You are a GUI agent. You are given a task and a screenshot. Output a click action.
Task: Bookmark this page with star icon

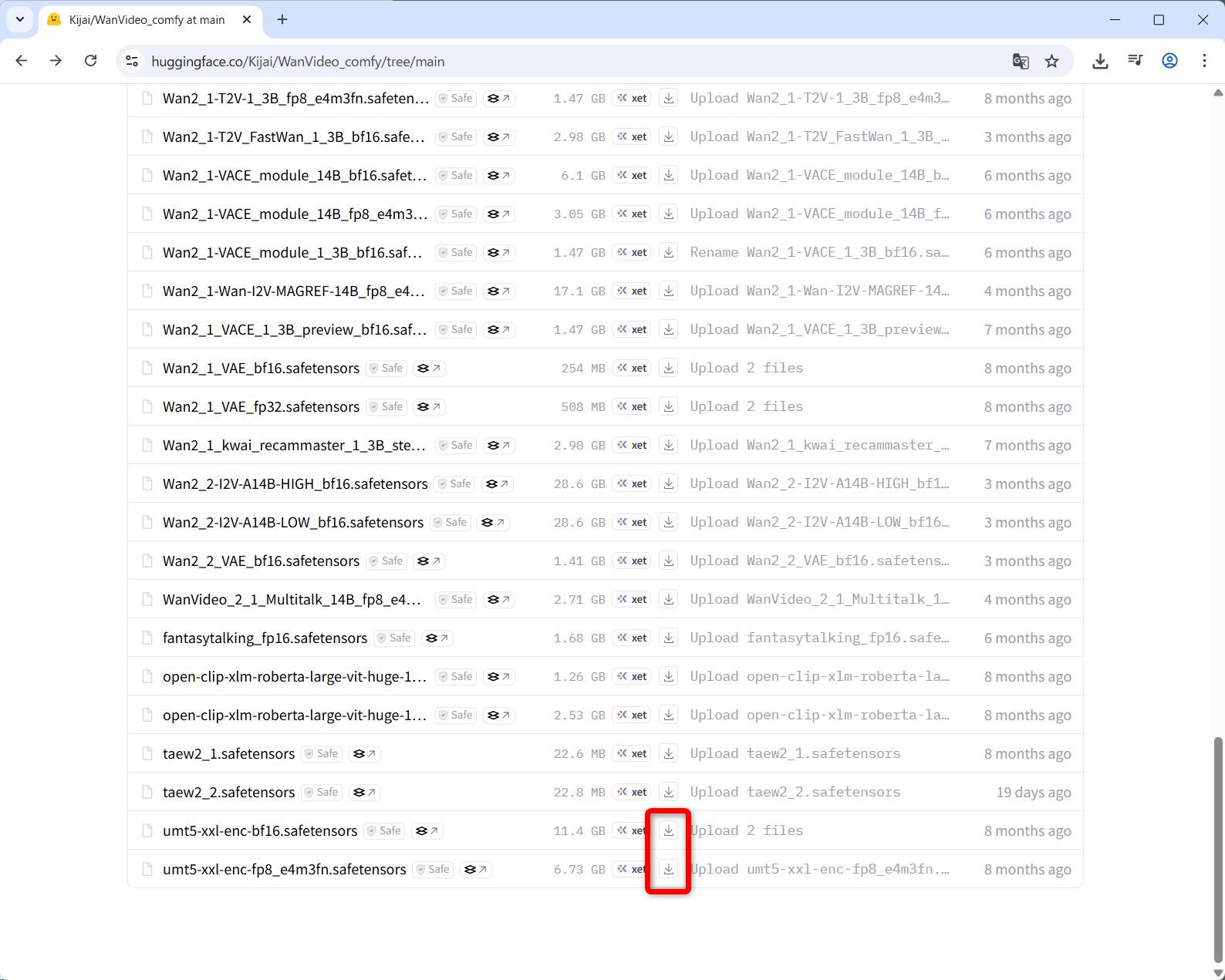(1051, 61)
